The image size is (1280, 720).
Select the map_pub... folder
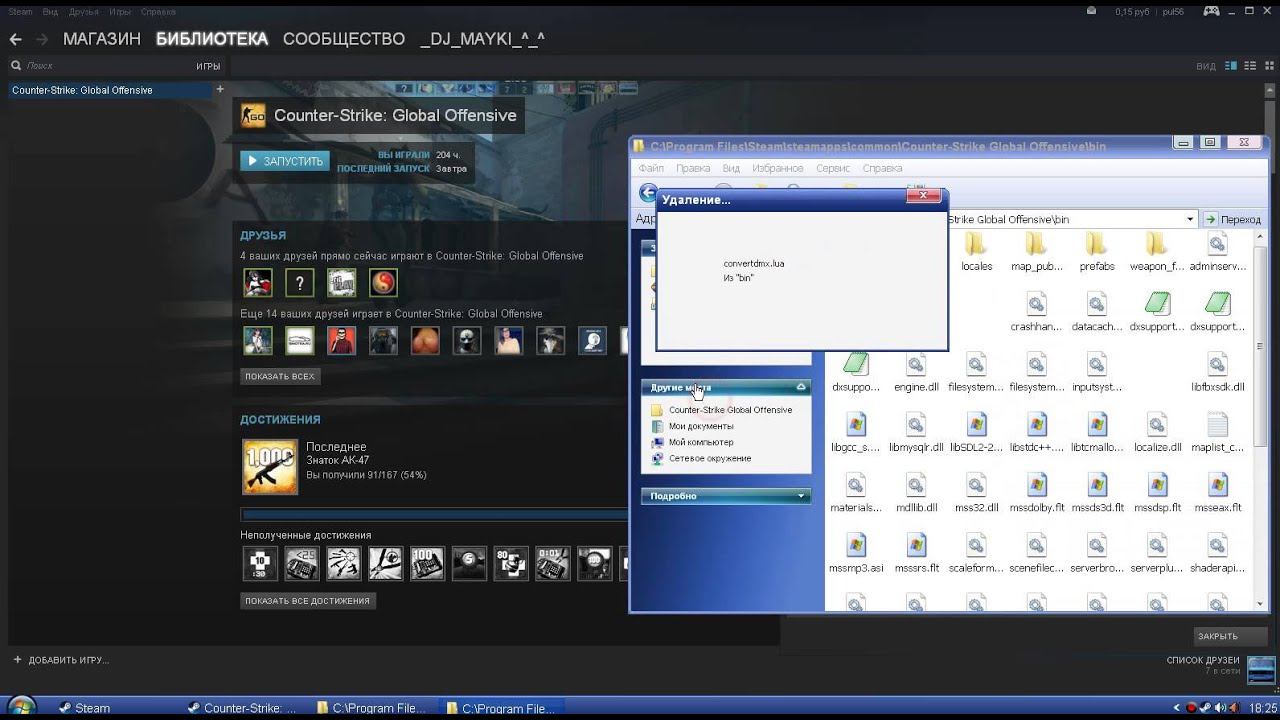pos(1036,252)
